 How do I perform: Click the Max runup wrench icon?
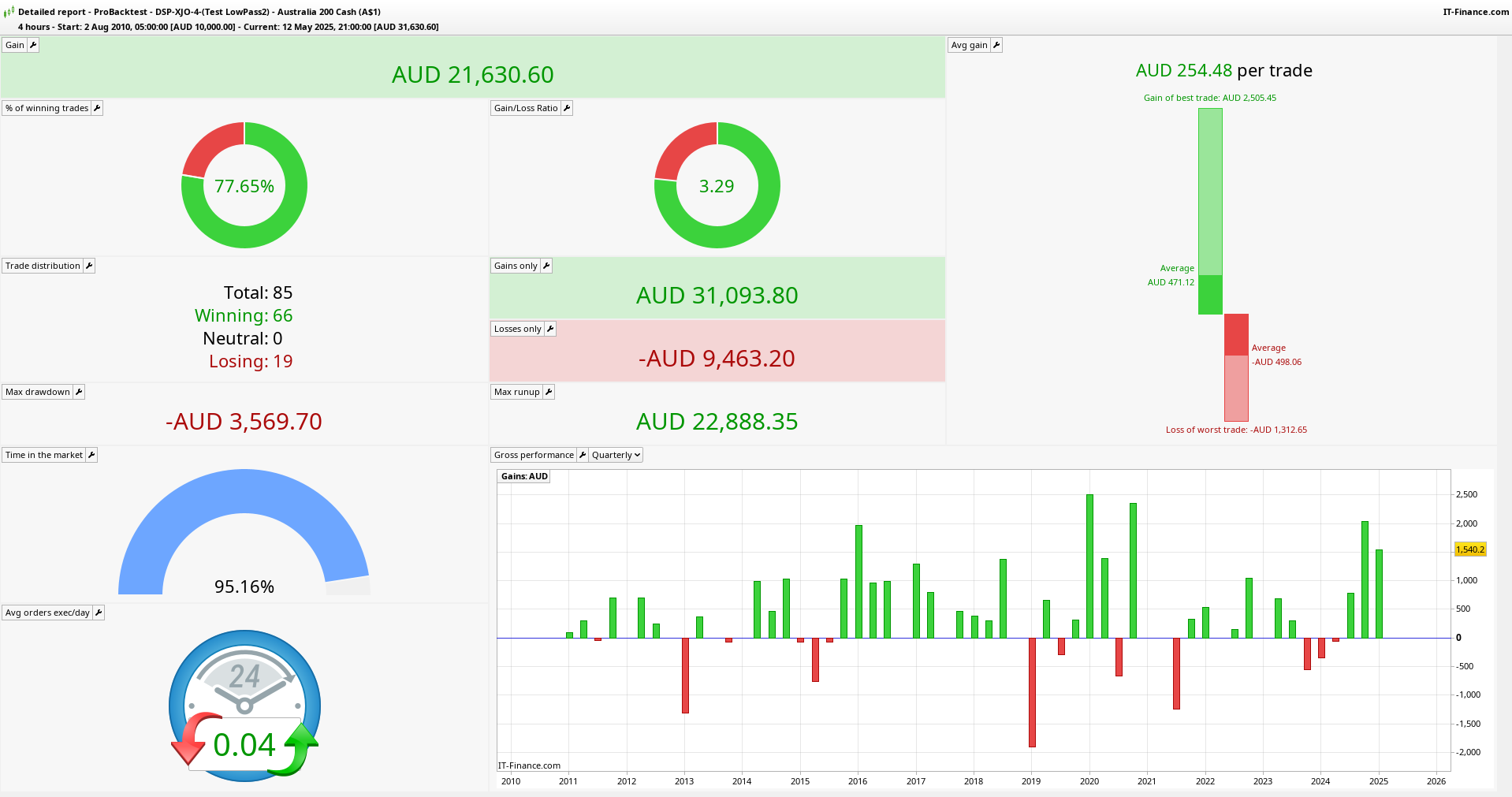[549, 392]
